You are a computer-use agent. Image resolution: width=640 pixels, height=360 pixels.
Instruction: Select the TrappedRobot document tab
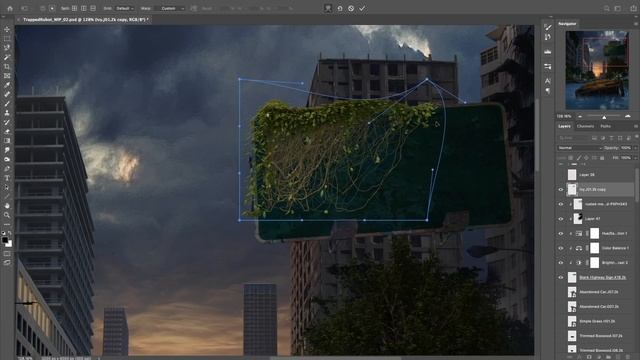click(x=85, y=19)
